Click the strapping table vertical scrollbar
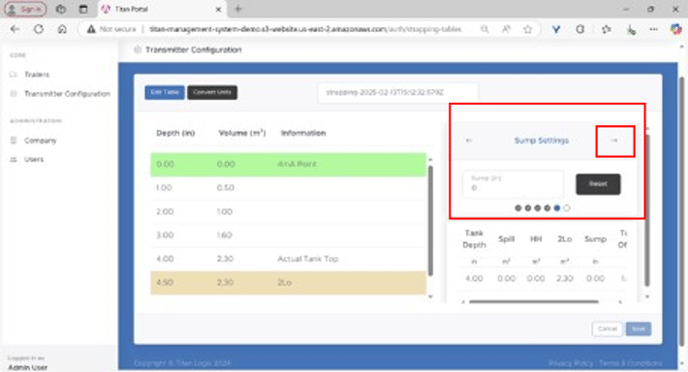 [430, 221]
